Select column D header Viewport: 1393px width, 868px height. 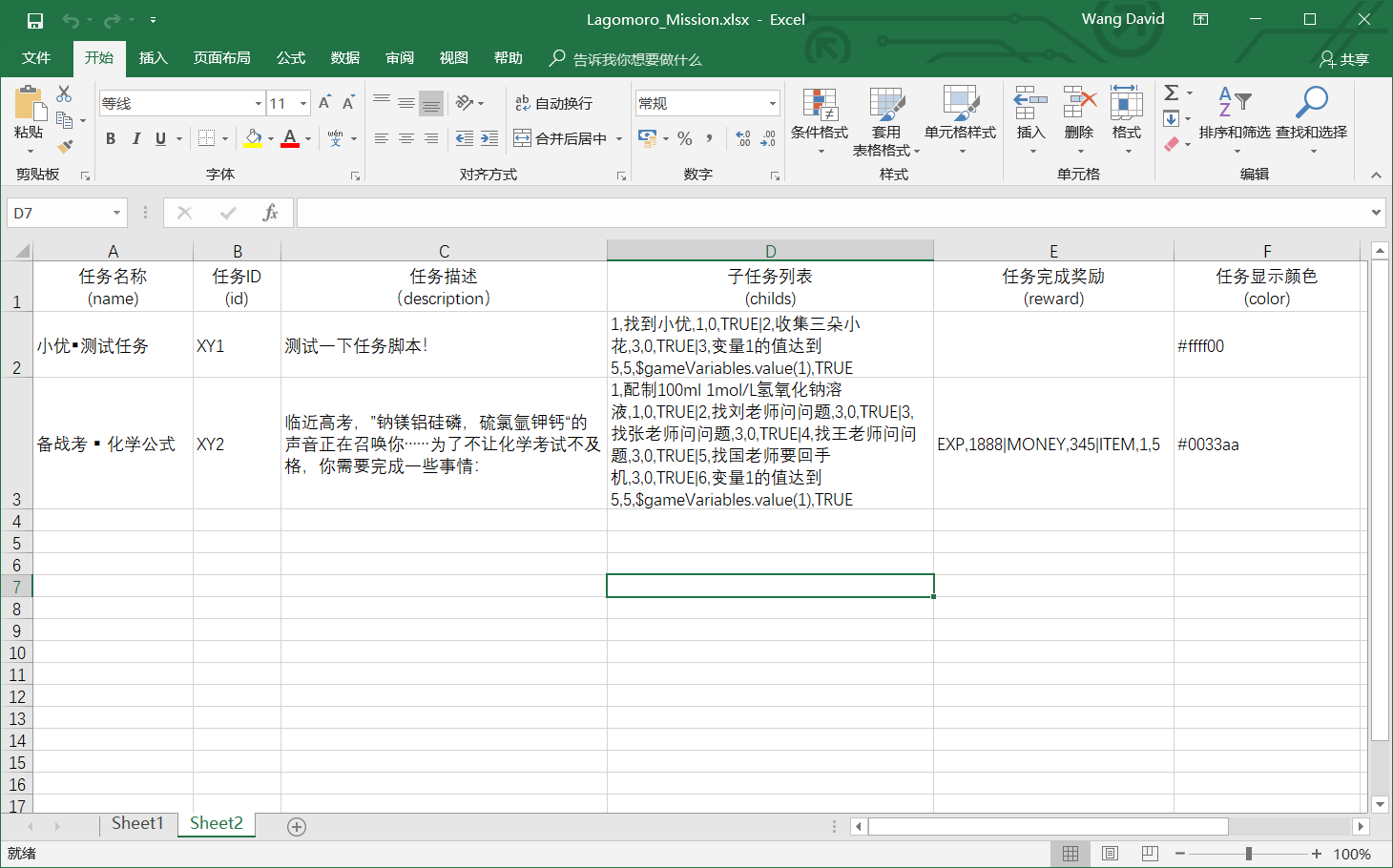coord(770,251)
